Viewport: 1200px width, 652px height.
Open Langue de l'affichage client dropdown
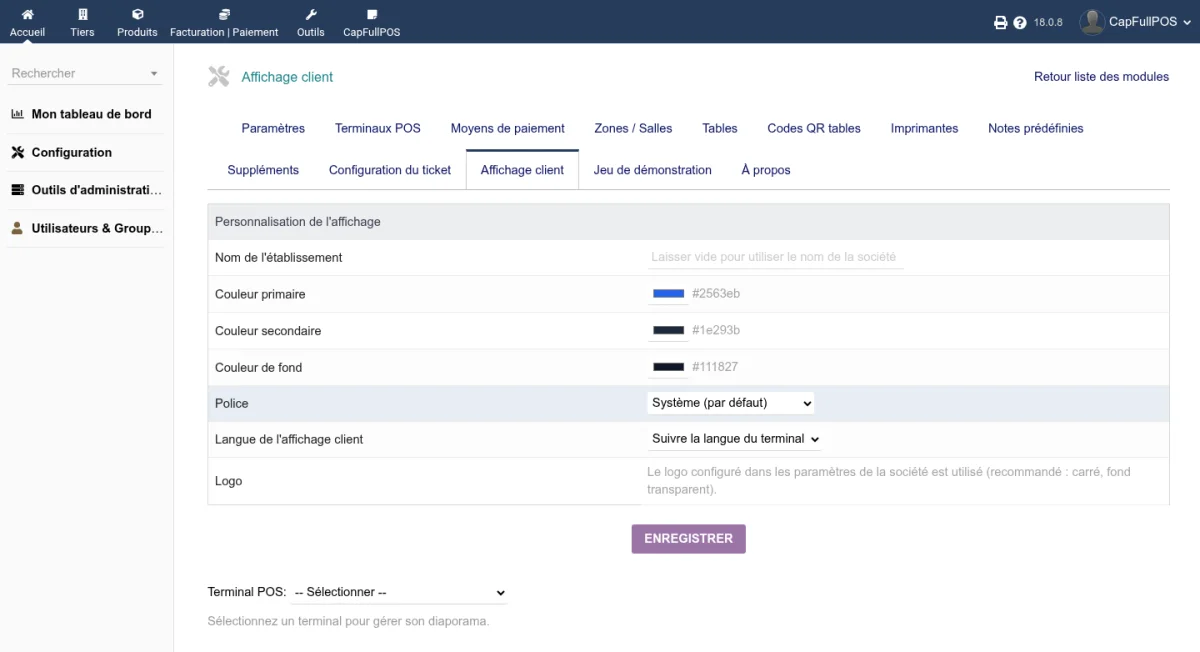735,439
